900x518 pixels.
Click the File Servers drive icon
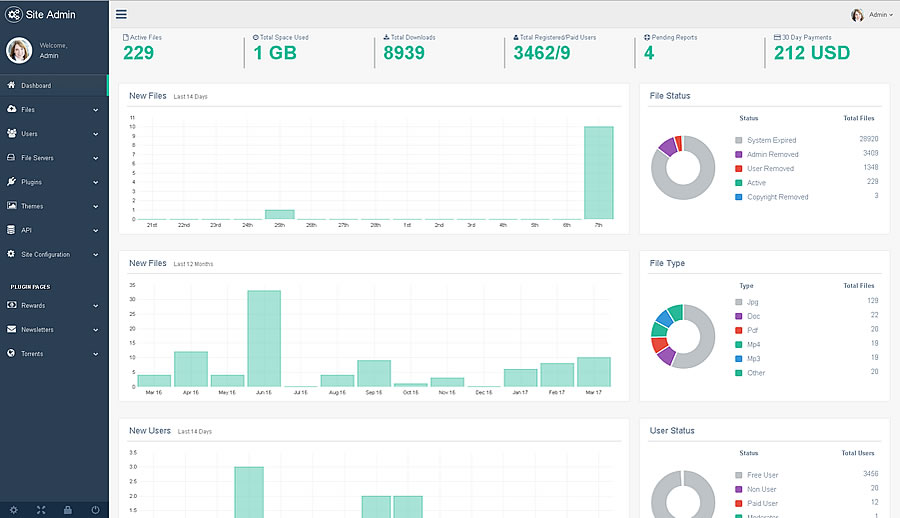[11, 157]
